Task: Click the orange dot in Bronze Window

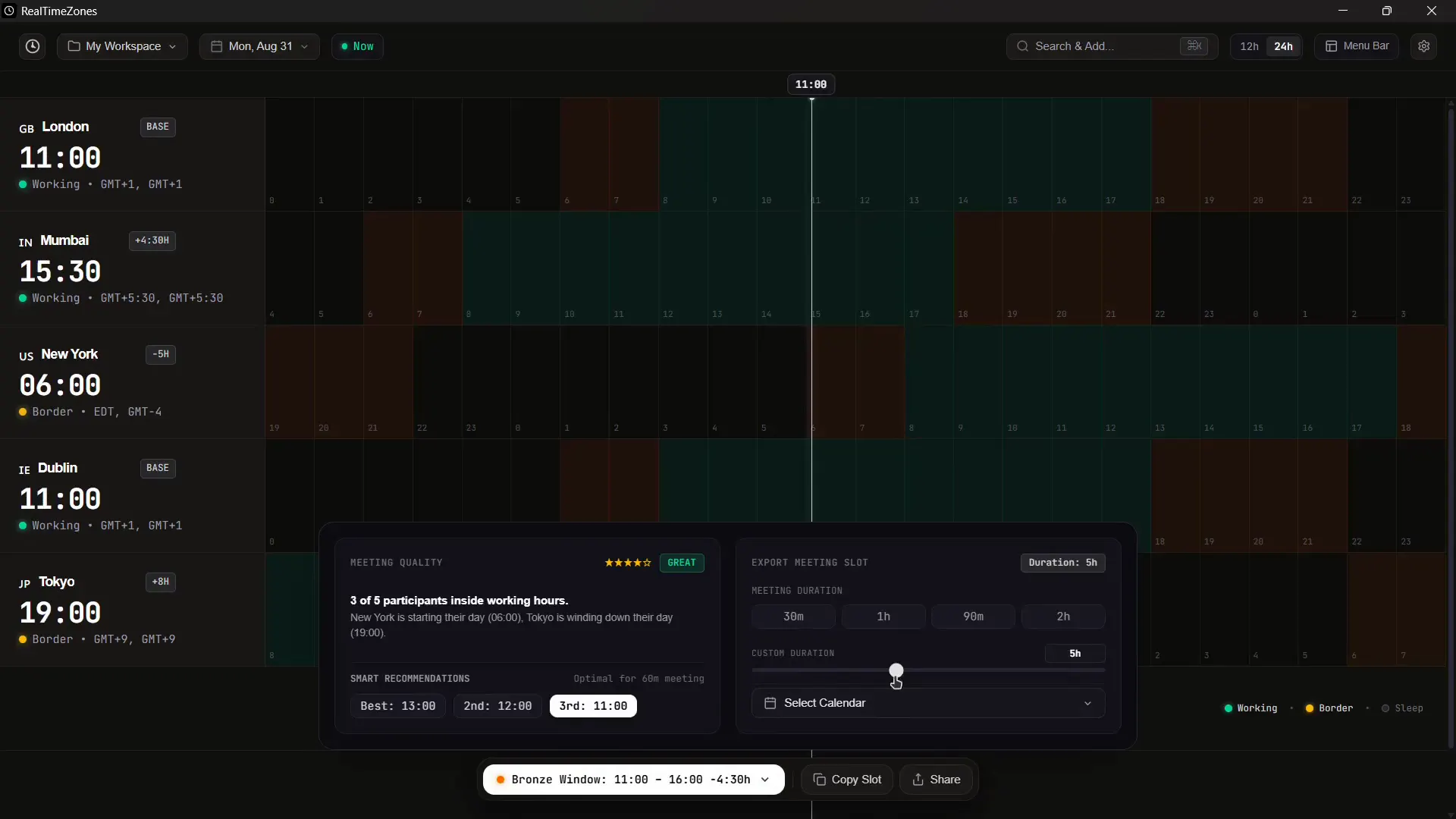Action: tap(500, 780)
